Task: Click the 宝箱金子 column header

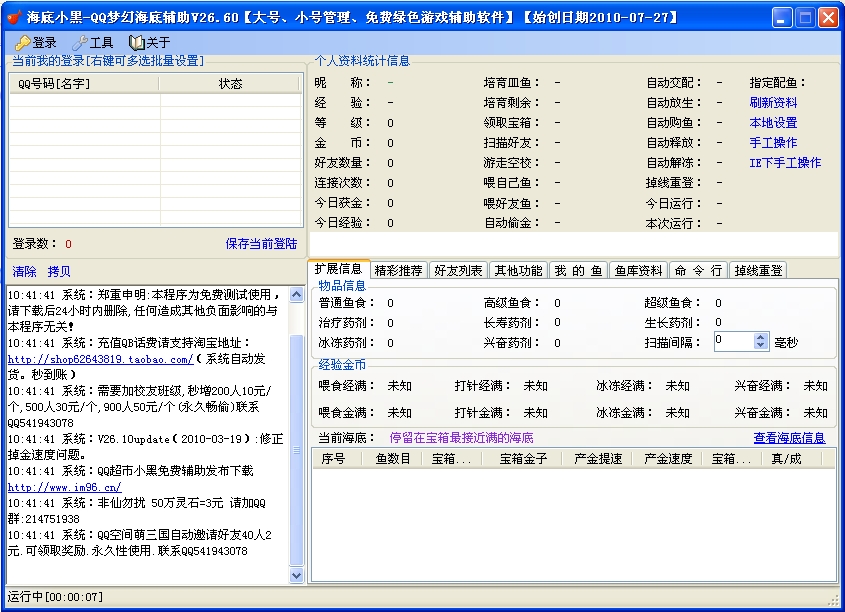Action: 523,459
